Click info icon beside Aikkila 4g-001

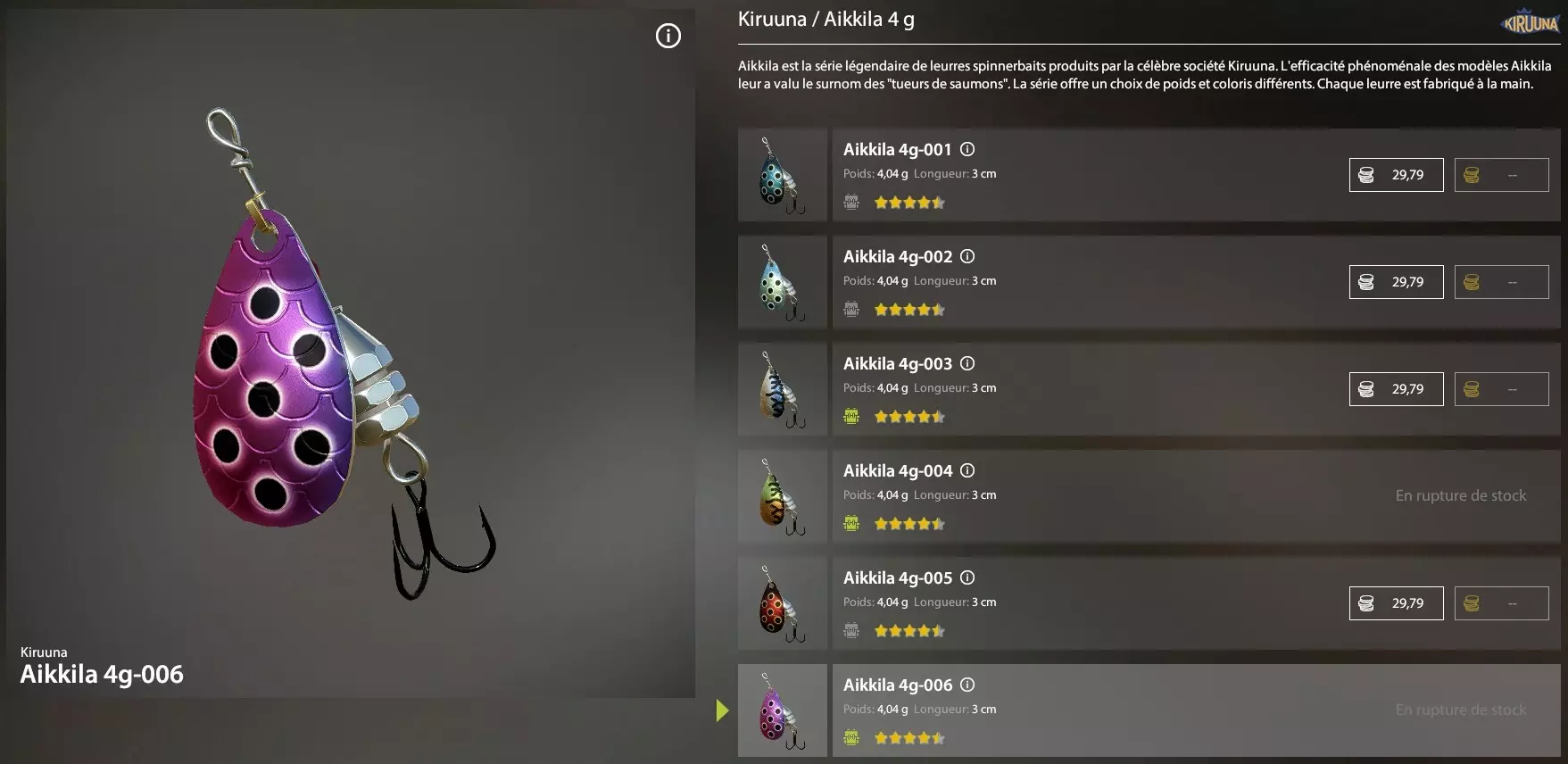point(967,149)
